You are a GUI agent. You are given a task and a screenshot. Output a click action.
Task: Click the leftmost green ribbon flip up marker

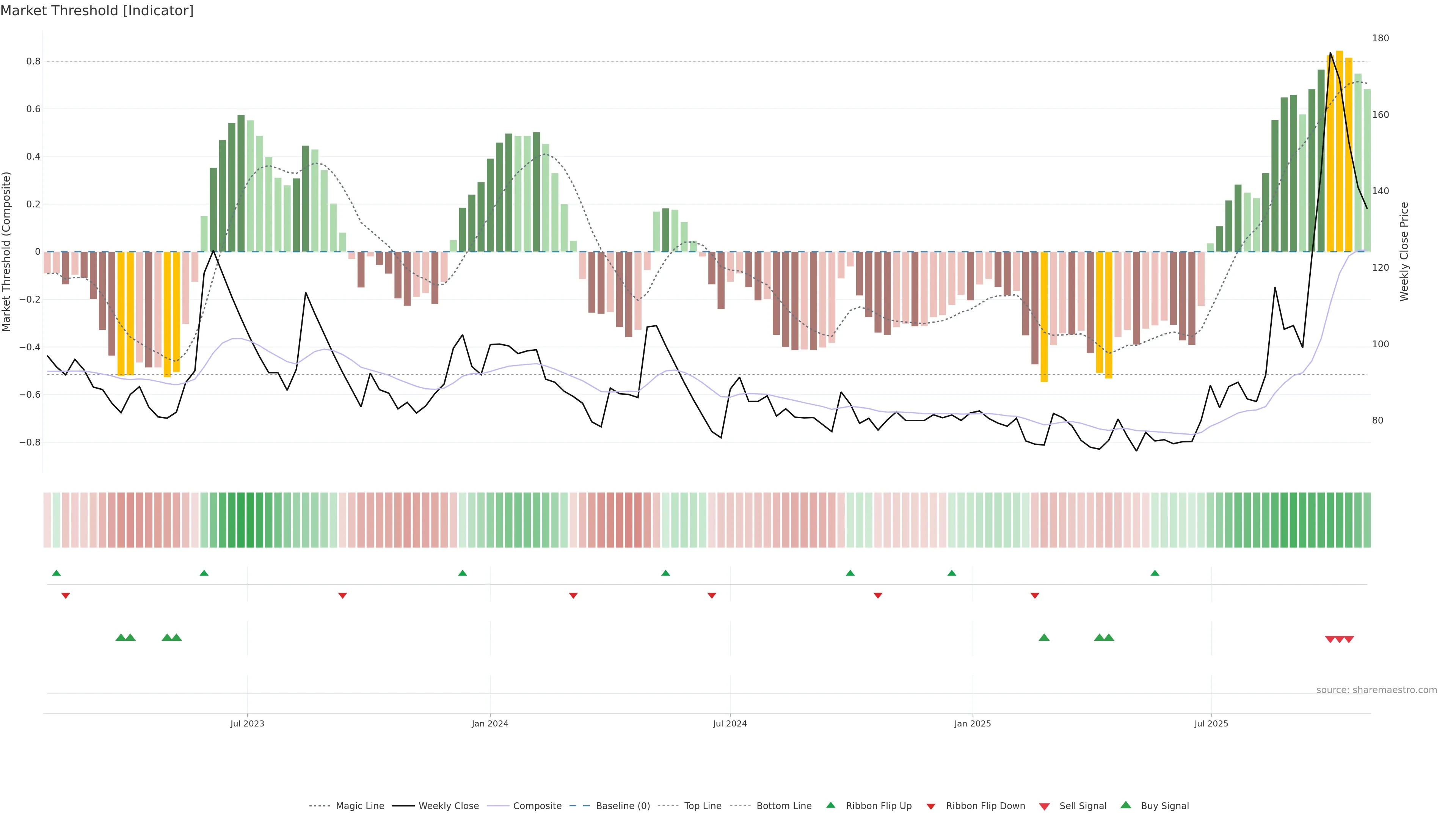(56, 573)
